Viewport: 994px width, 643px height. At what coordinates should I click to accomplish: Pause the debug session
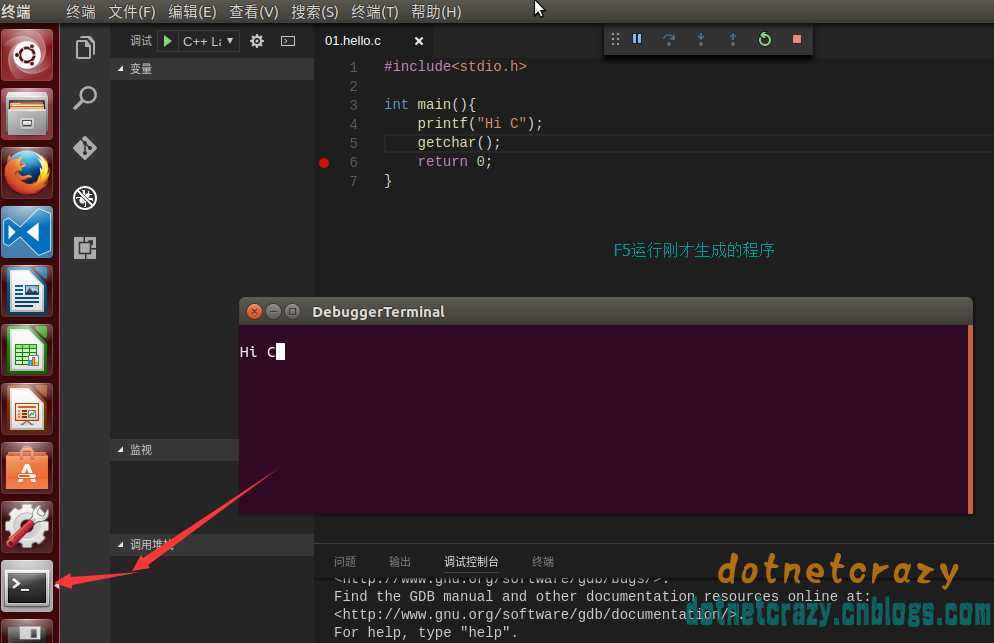[637, 39]
